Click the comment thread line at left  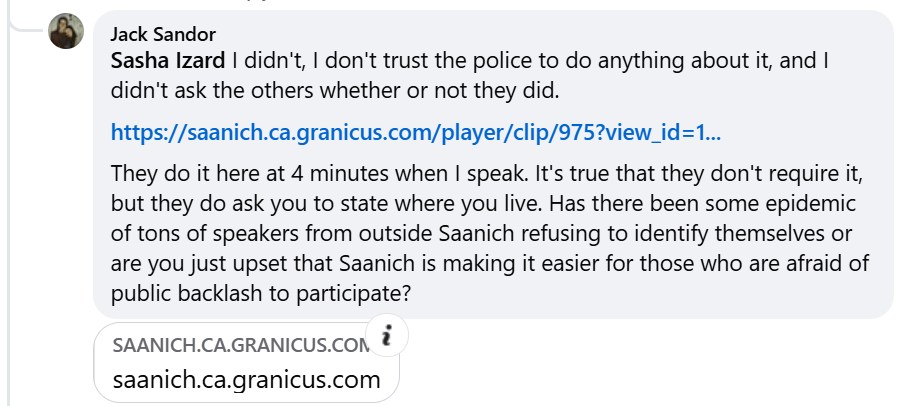pyautogui.click(x=10, y=200)
